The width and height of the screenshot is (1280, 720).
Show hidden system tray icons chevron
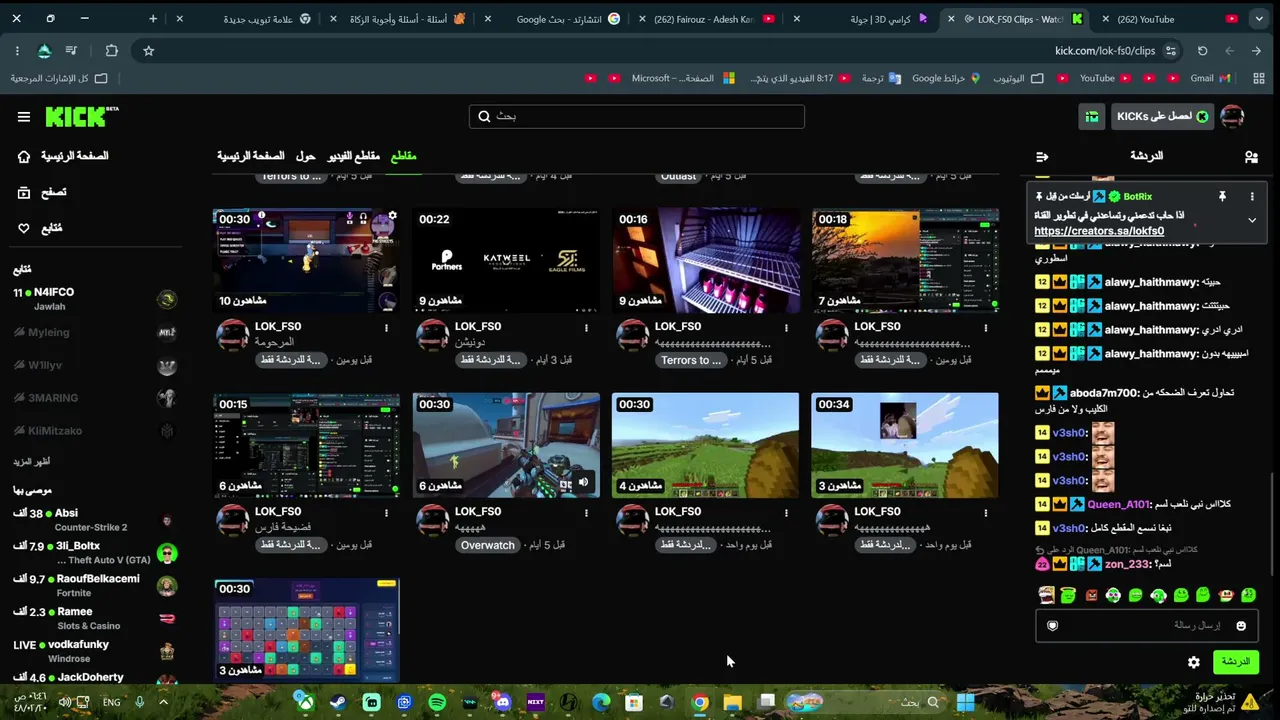coord(163,702)
